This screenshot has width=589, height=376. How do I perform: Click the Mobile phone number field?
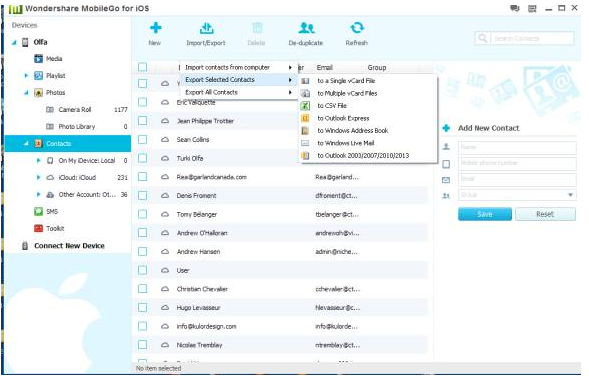(517, 163)
